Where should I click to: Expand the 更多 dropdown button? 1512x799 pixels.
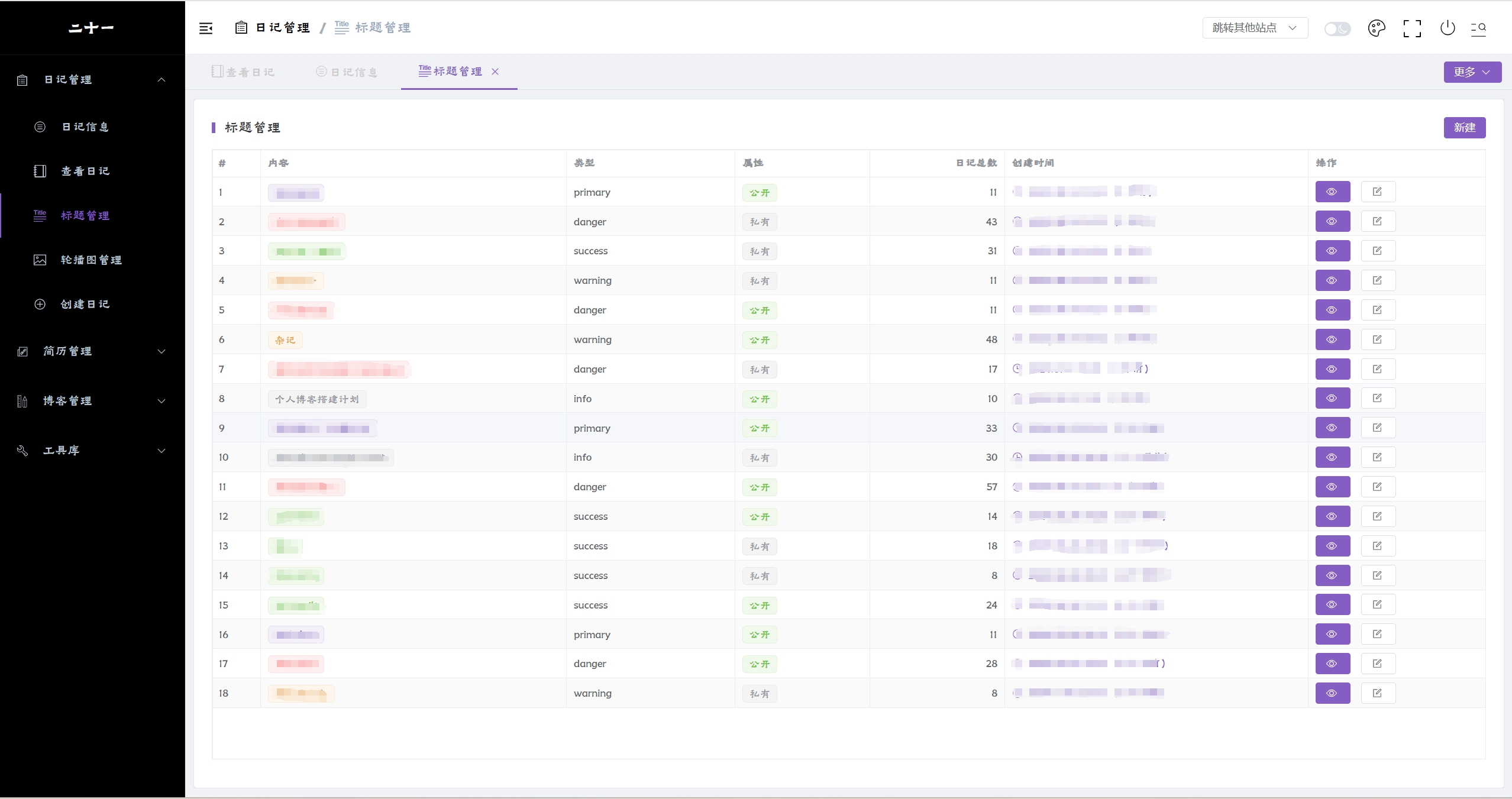pos(1472,72)
